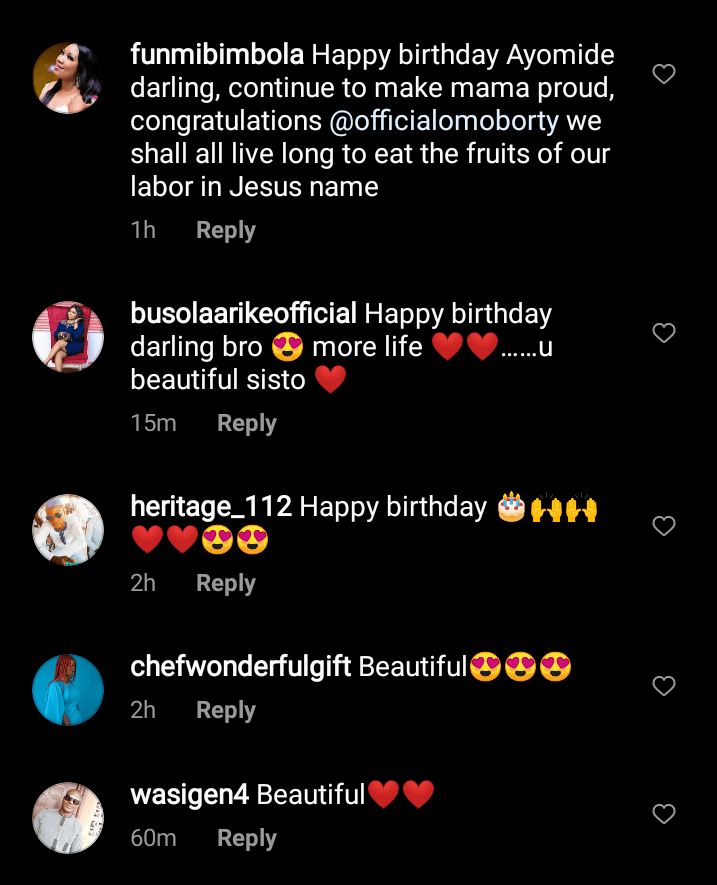
Task: View wasigen4's profile picture
Action: (68, 817)
